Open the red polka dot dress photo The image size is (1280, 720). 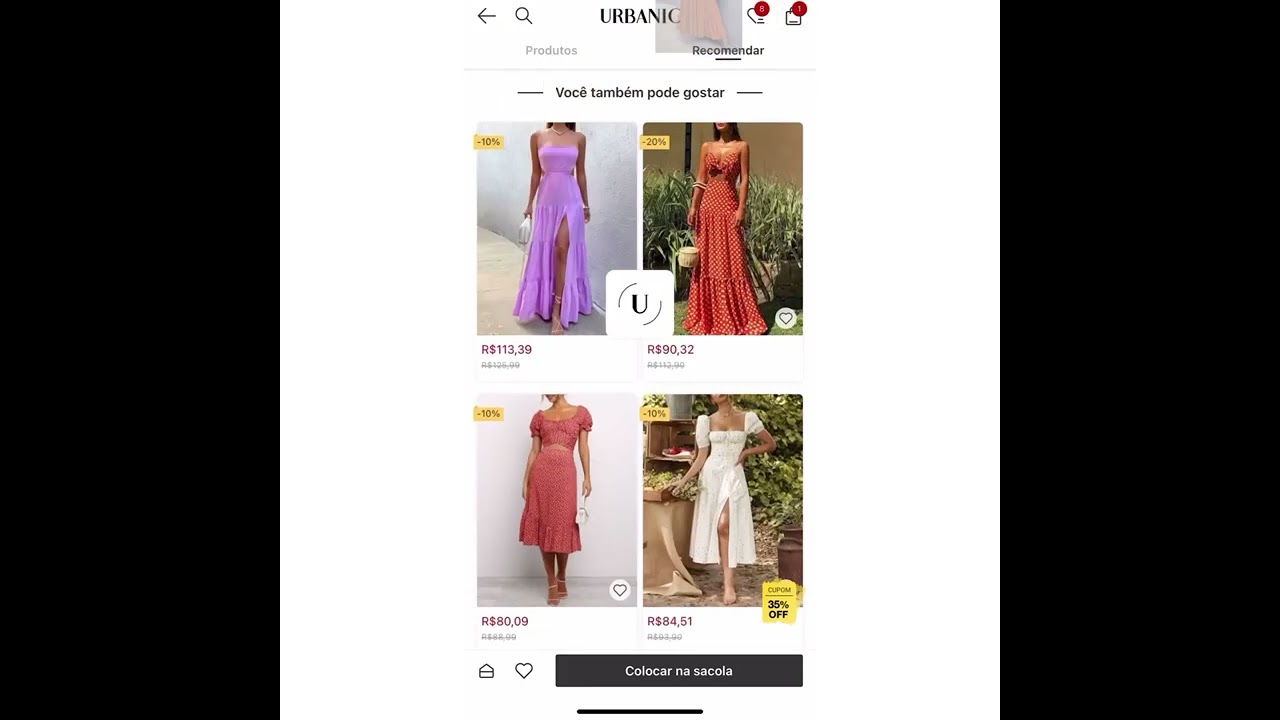pos(723,229)
